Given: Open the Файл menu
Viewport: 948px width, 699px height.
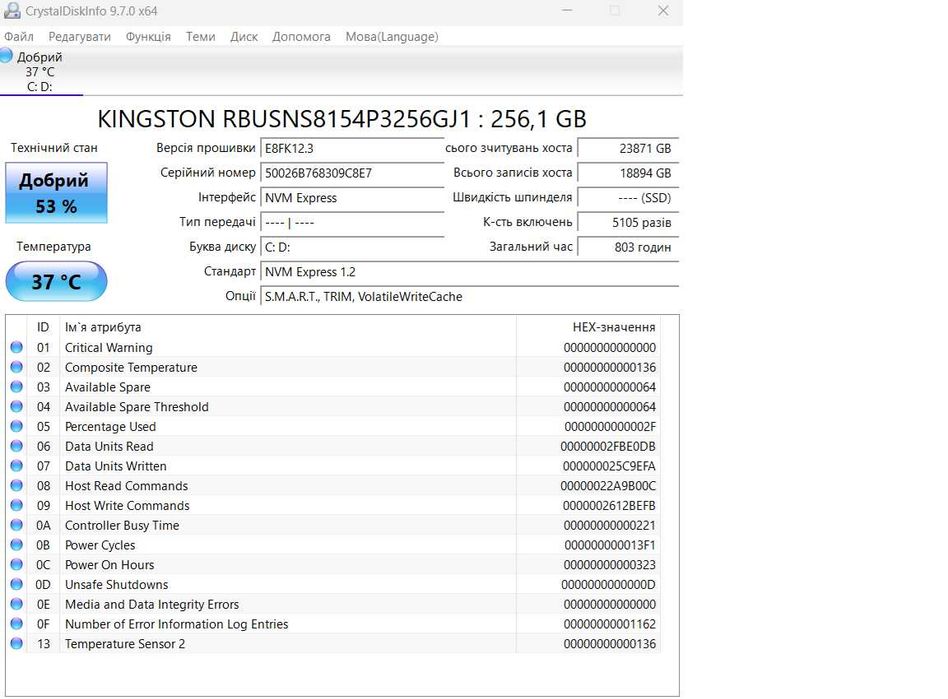Looking at the screenshot, I should 19,36.
